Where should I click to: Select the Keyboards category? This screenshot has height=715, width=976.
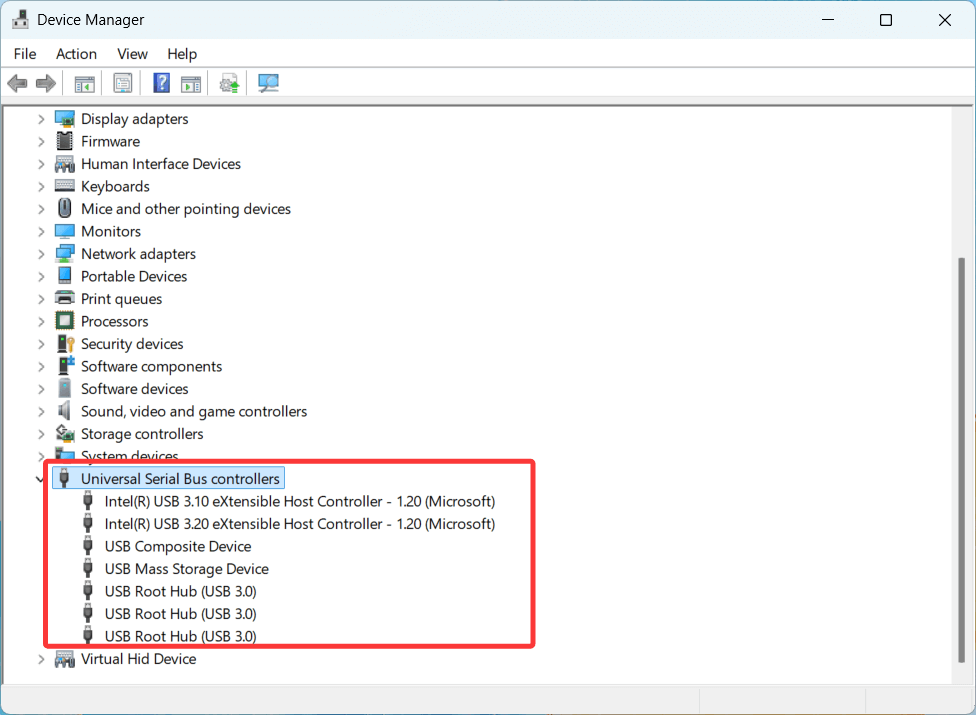113,186
